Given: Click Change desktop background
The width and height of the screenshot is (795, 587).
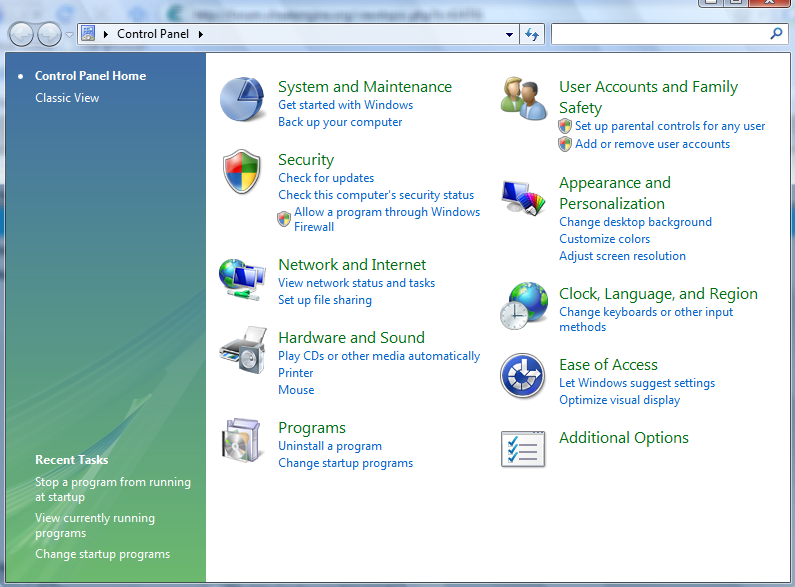Looking at the screenshot, I should point(635,222).
